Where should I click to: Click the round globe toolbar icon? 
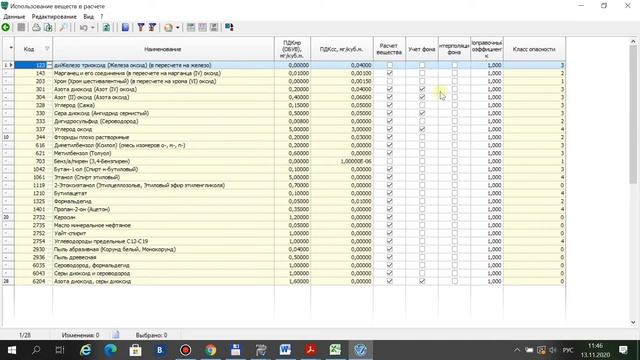click(x=168, y=27)
